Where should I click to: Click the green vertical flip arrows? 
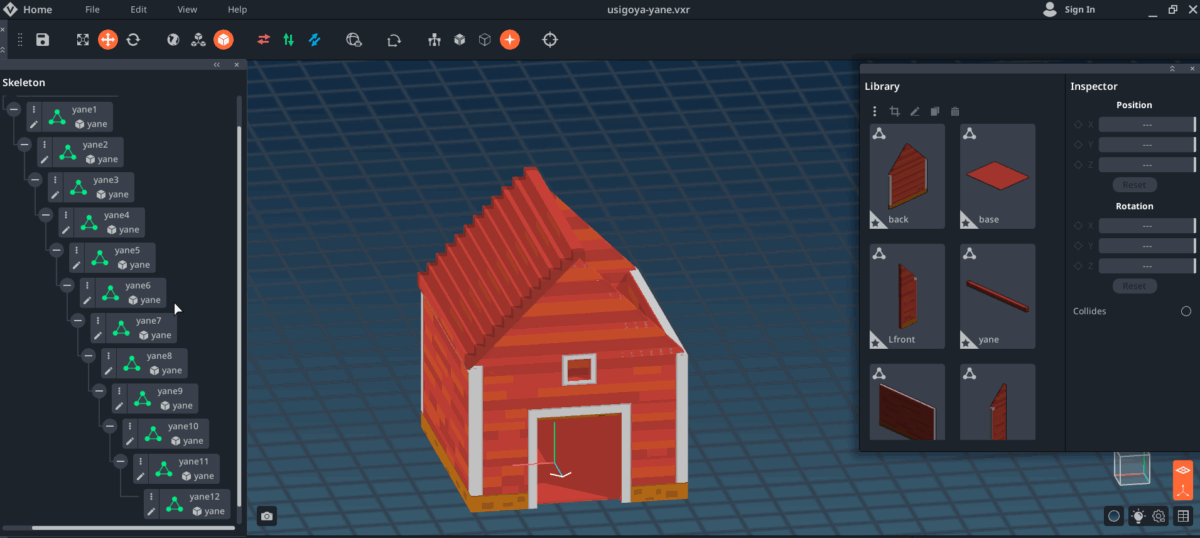click(289, 40)
